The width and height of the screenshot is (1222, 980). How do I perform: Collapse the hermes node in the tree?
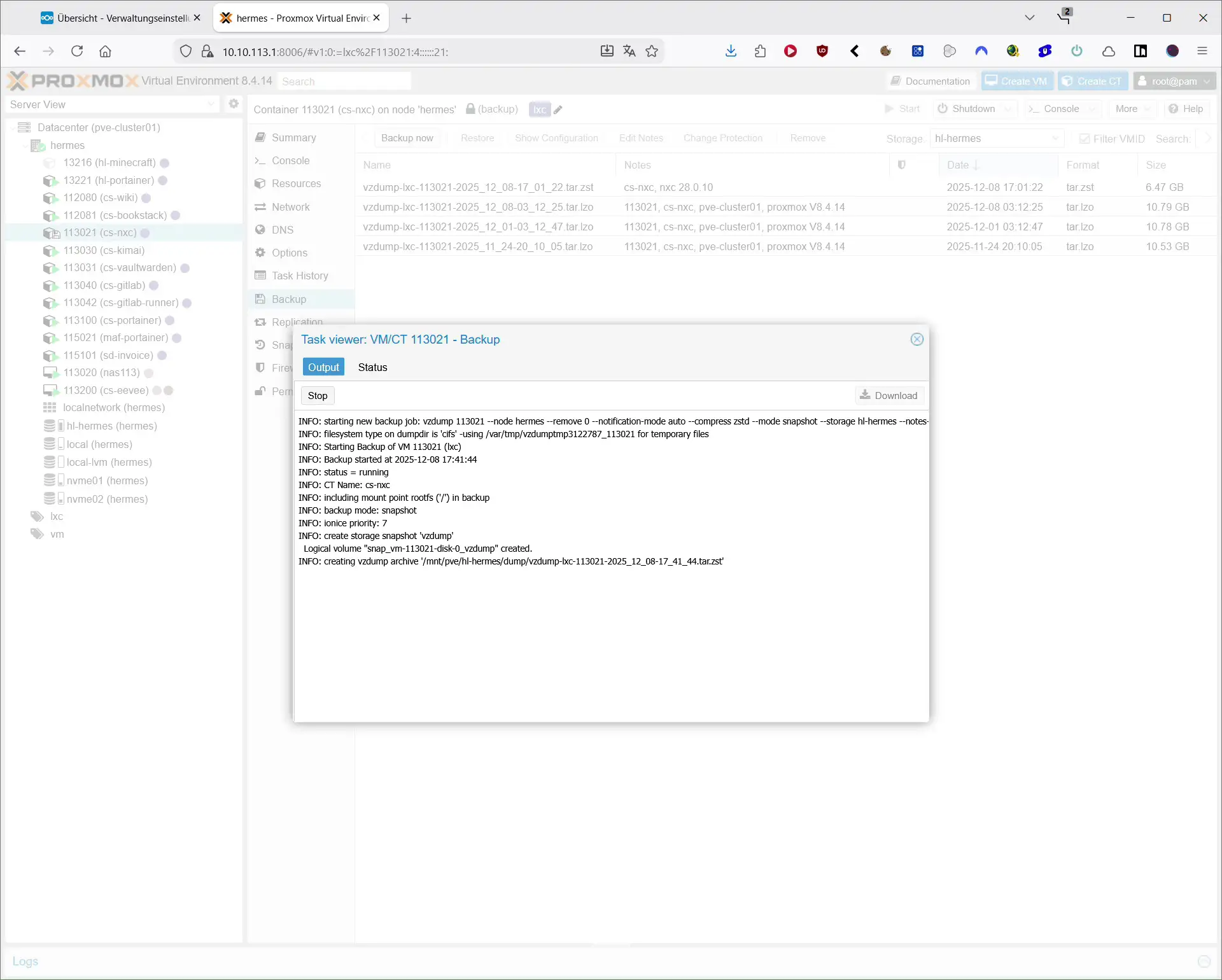click(x=26, y=145)
